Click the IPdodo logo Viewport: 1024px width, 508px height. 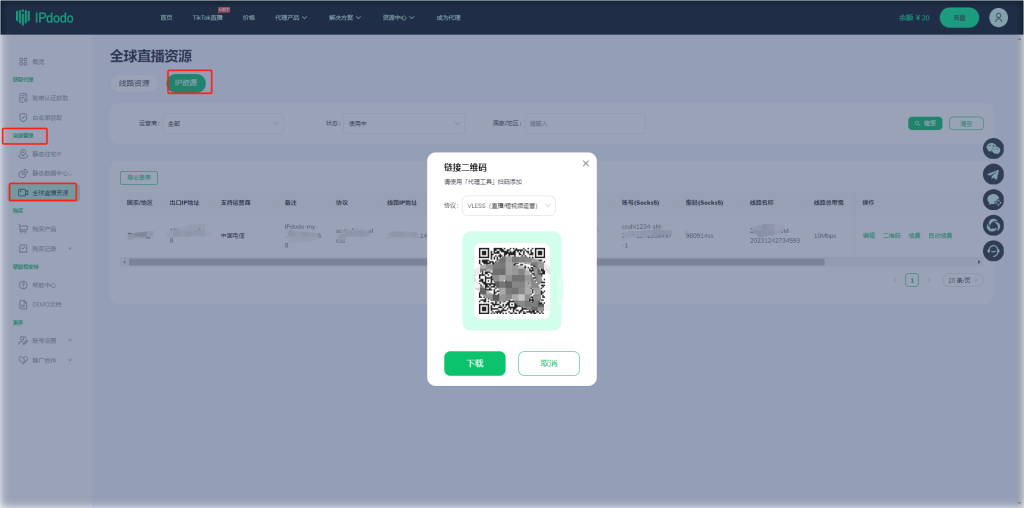pos(44,18)
